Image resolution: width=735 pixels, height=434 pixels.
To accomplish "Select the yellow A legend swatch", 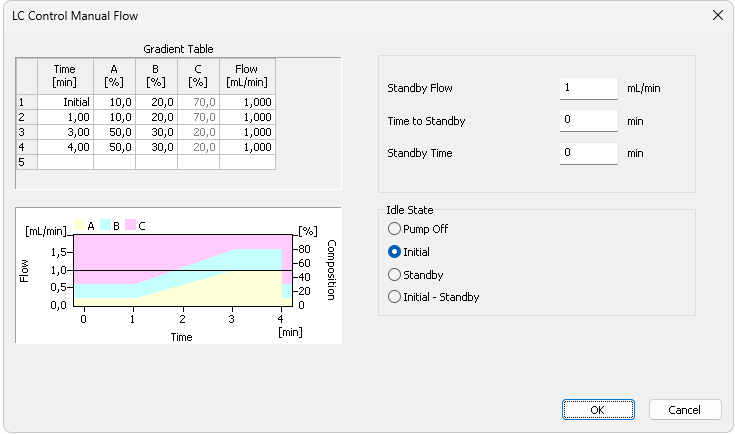I will click(x=79, y=225).
